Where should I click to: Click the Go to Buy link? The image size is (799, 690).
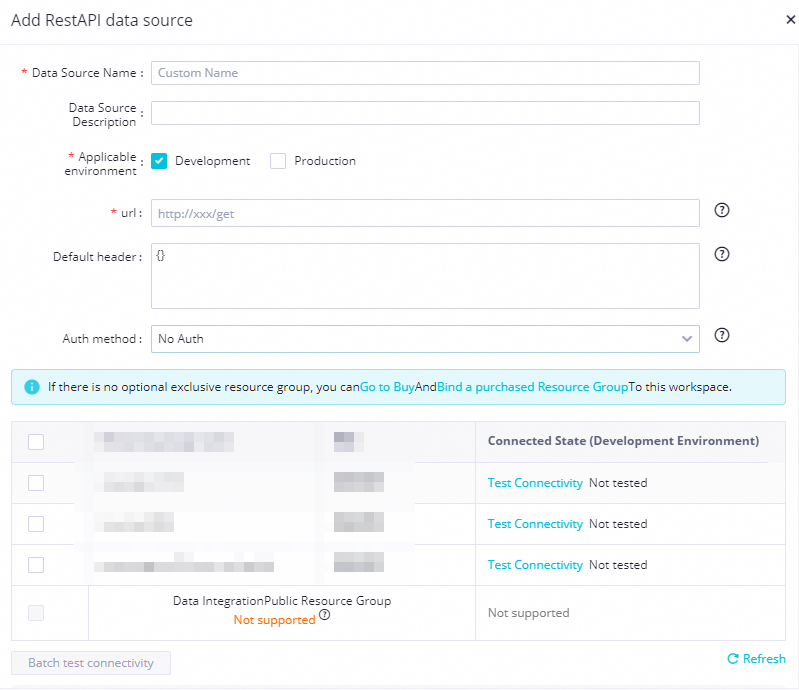pos(387,387)
